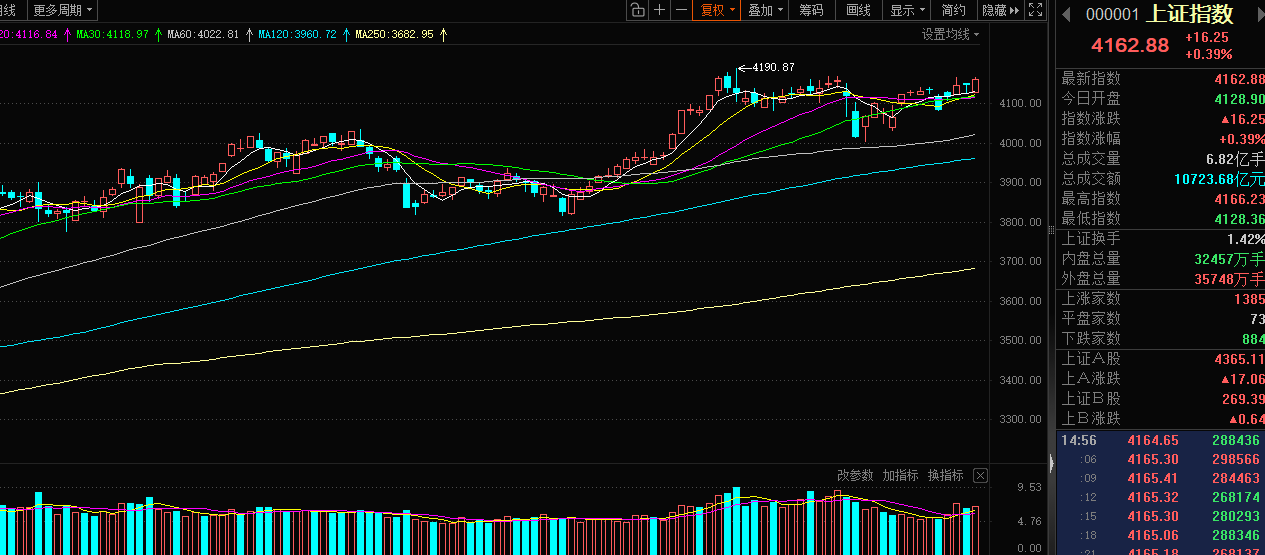Select the 画线 drawing tool
The height and width of the screenshot is (555, 1265).
pyautogui.click(x=858, y=10)
